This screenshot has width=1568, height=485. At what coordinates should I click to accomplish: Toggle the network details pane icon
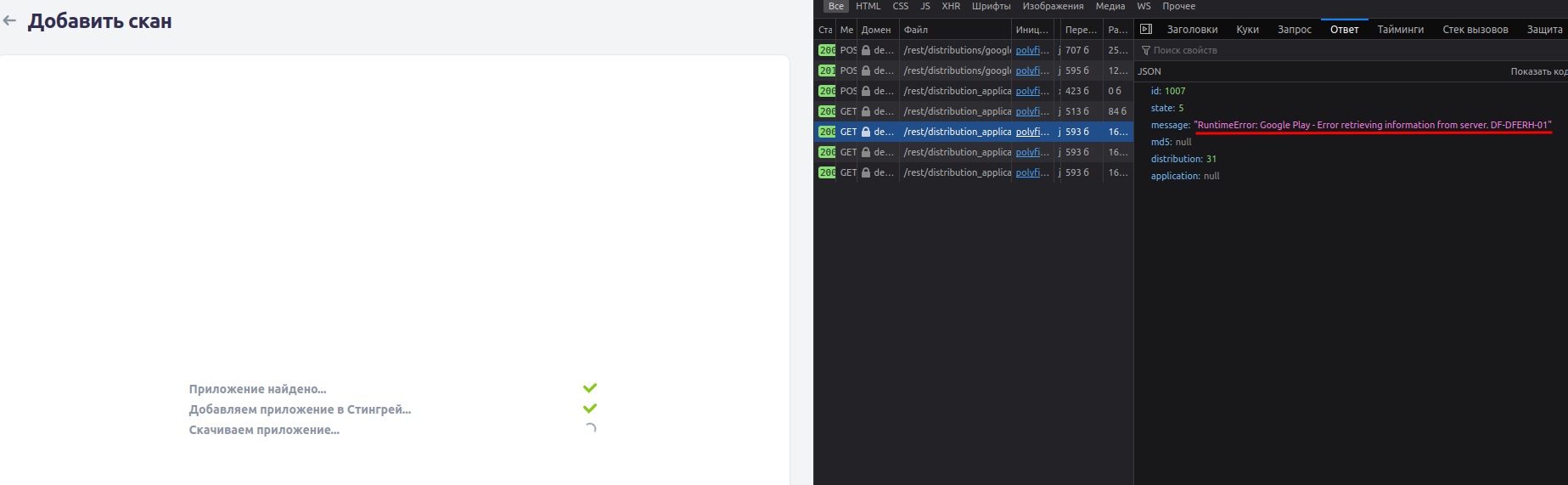coord(1145,29)
